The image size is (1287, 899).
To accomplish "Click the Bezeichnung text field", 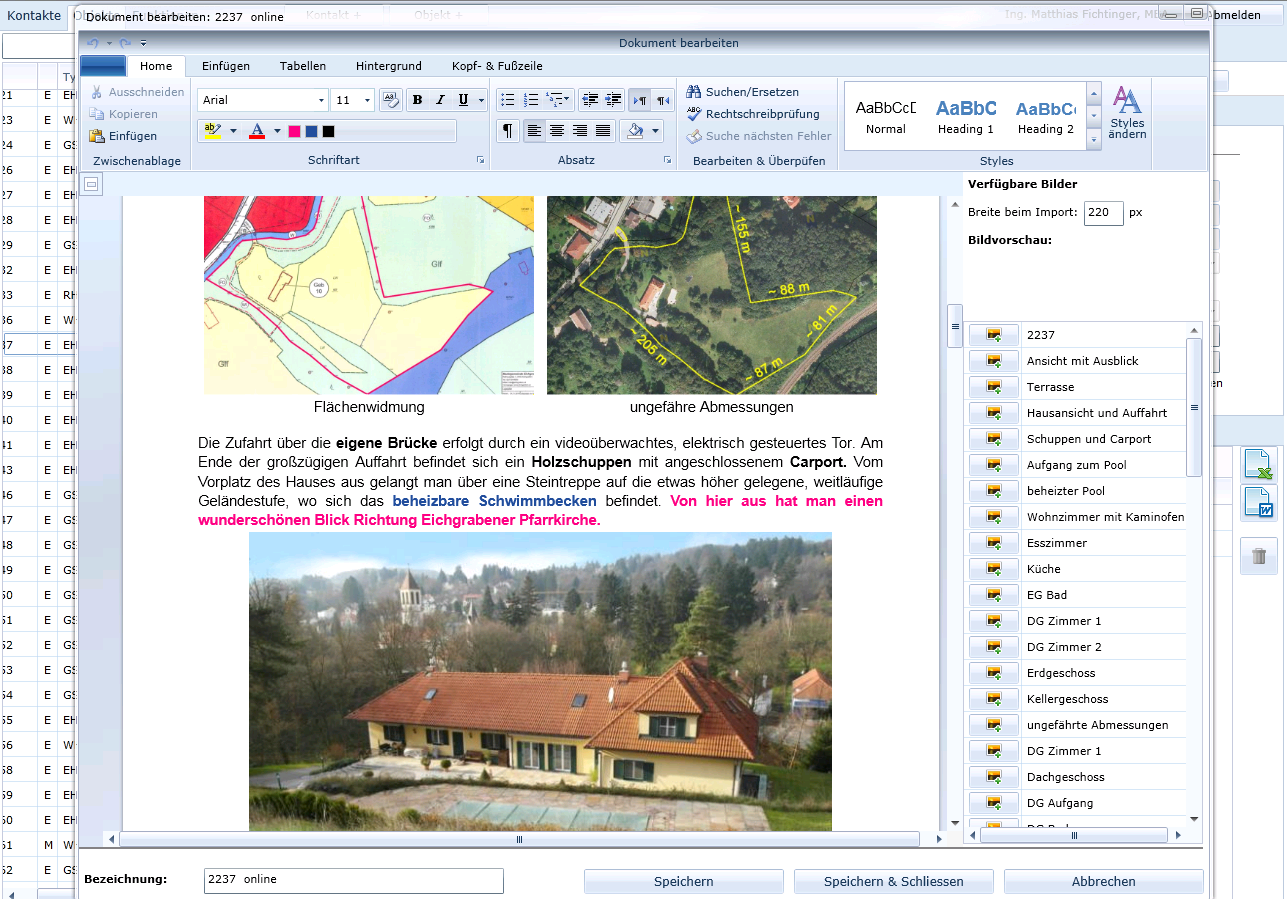I will point(353,880).
